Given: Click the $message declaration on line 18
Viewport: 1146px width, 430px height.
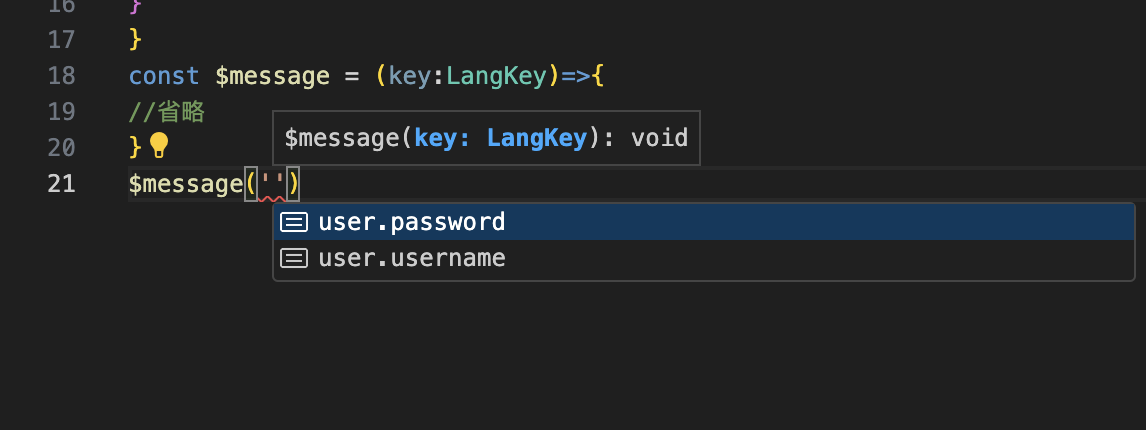Looking at the screenshot, I should point(272,76).
